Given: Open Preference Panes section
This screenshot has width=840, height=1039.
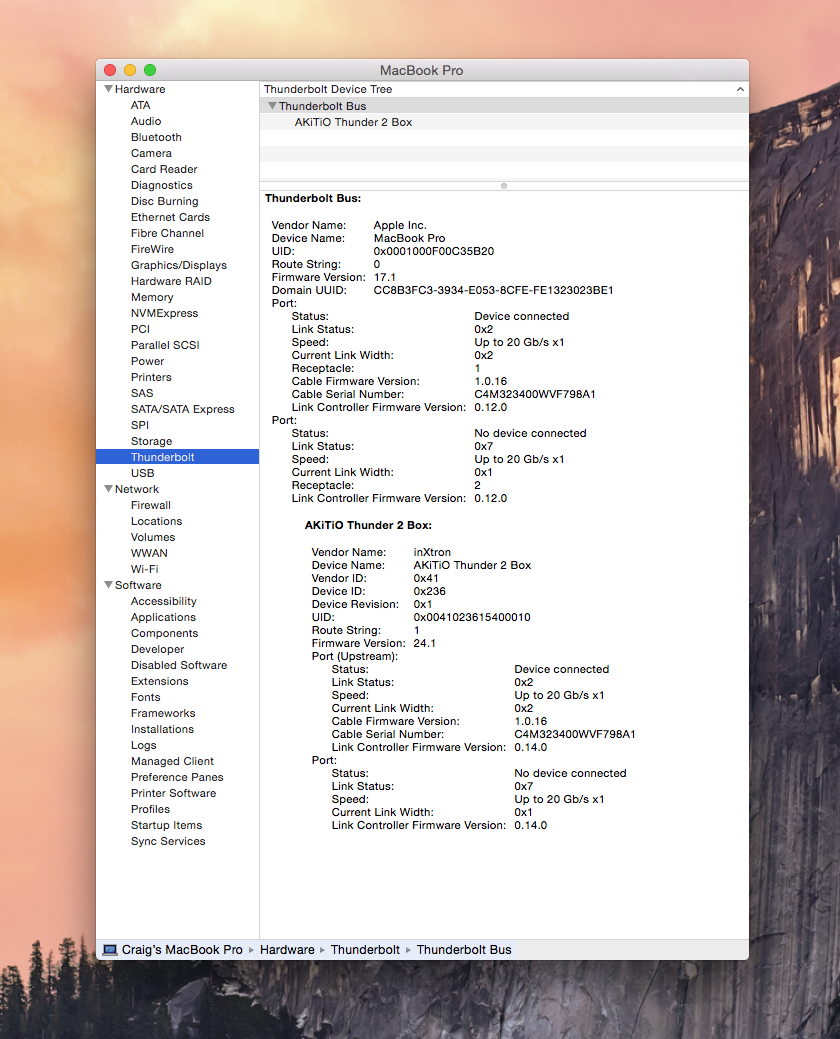Looking at the screenshot, I should tap(177, 777).
